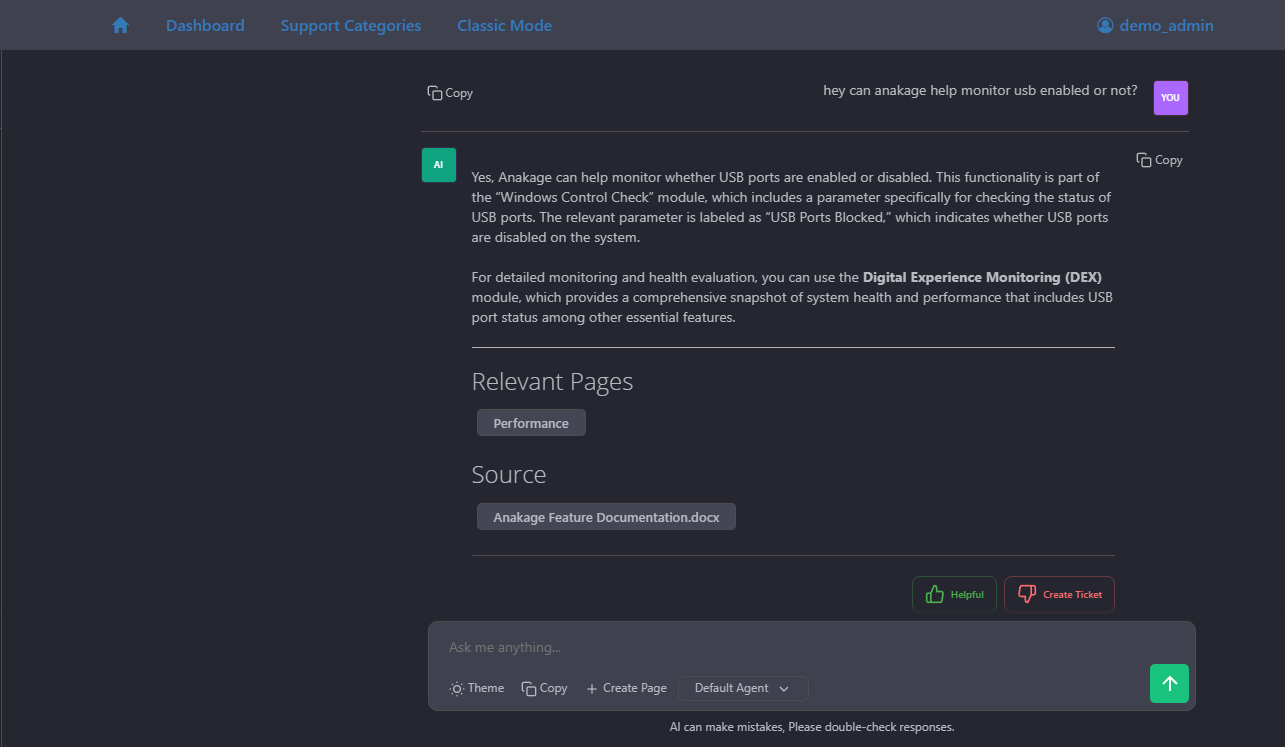Image resolution: width=1285 pixels, height=747 pixels.
Task: Click Create Ticket thumbs-down button
Action: [x=1059, y=594]
